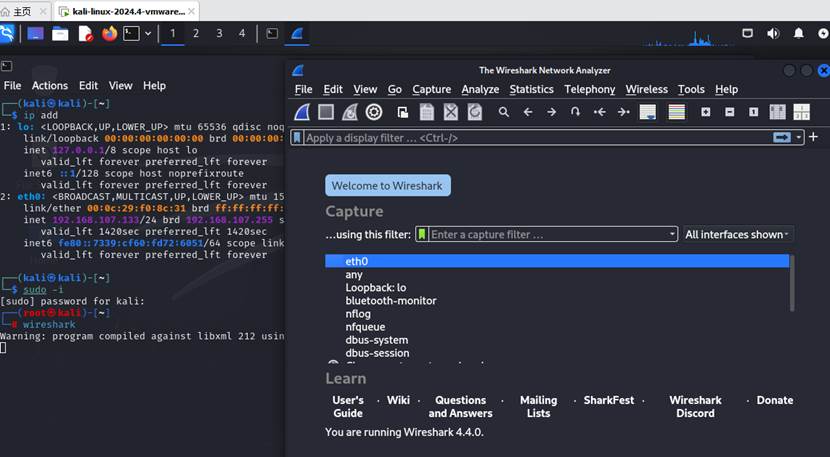Click the stop capture square icon

326,112
